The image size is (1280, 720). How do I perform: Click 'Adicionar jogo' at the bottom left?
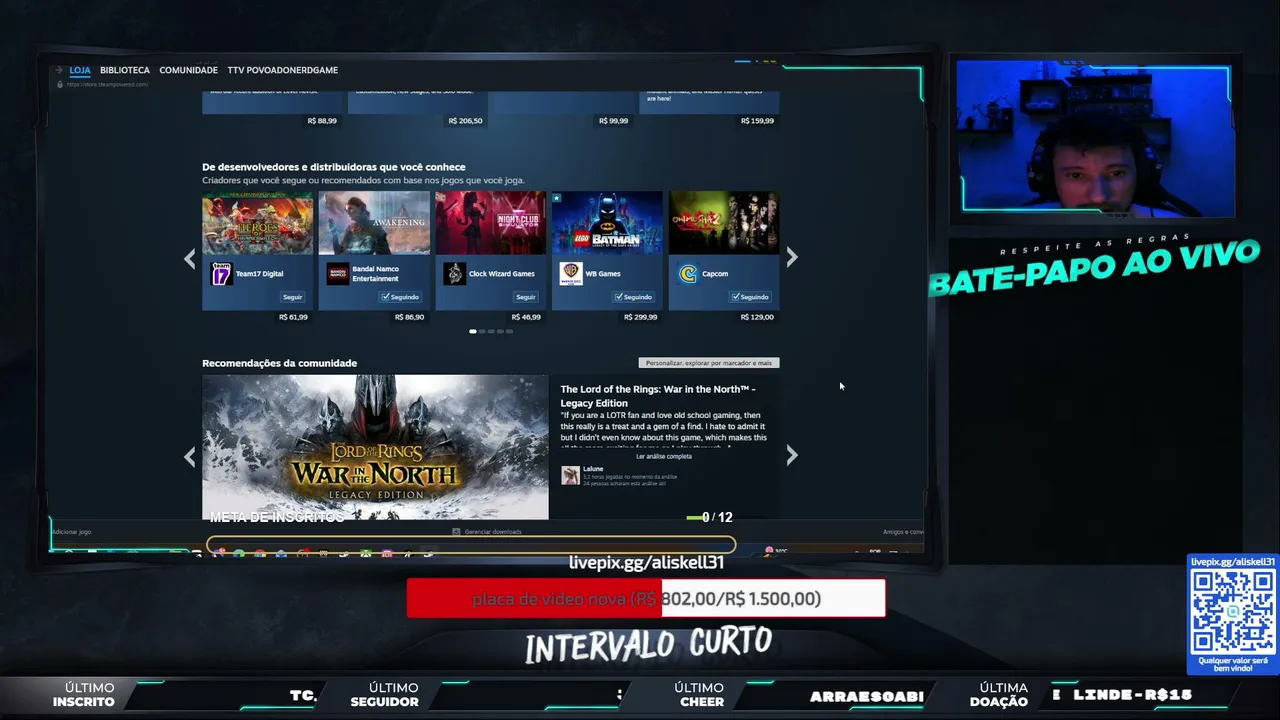(x=72, y=532)
